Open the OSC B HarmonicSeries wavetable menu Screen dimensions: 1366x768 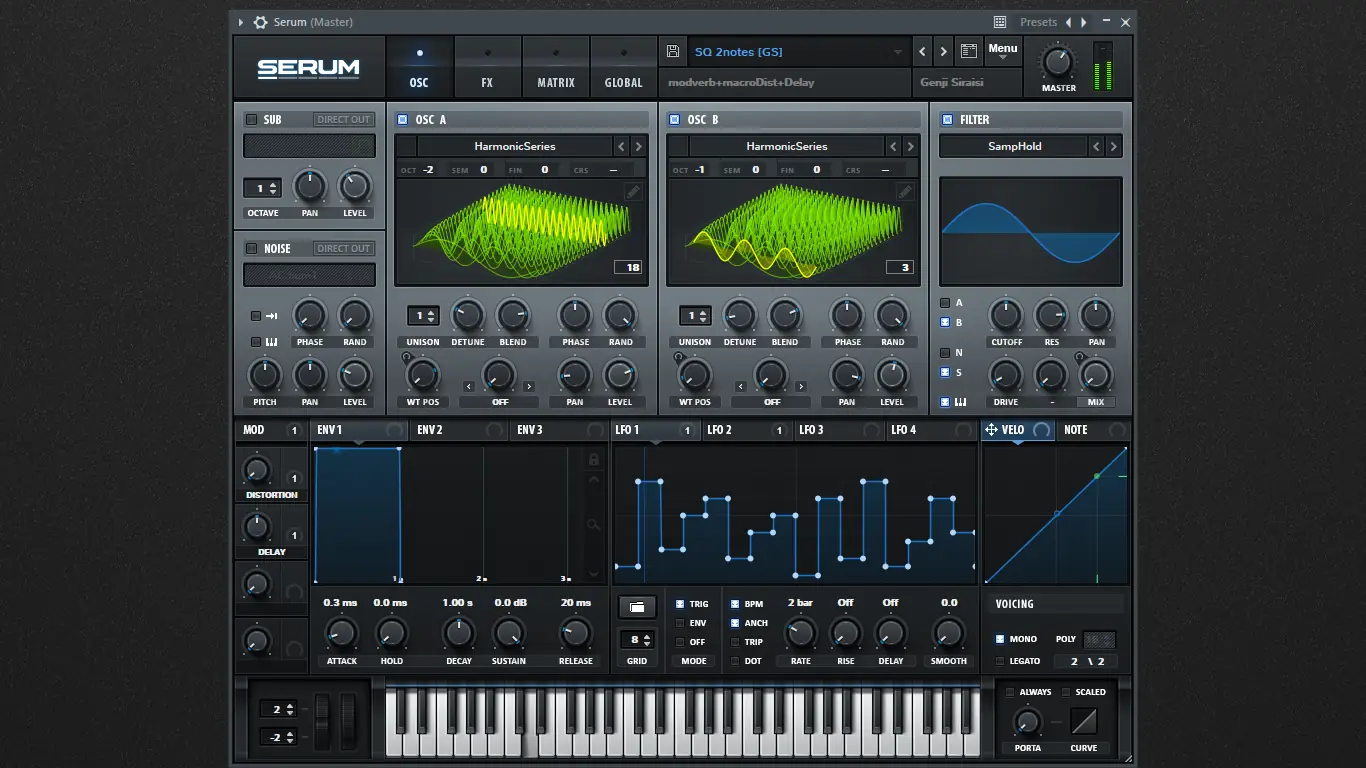pos(787,146)
